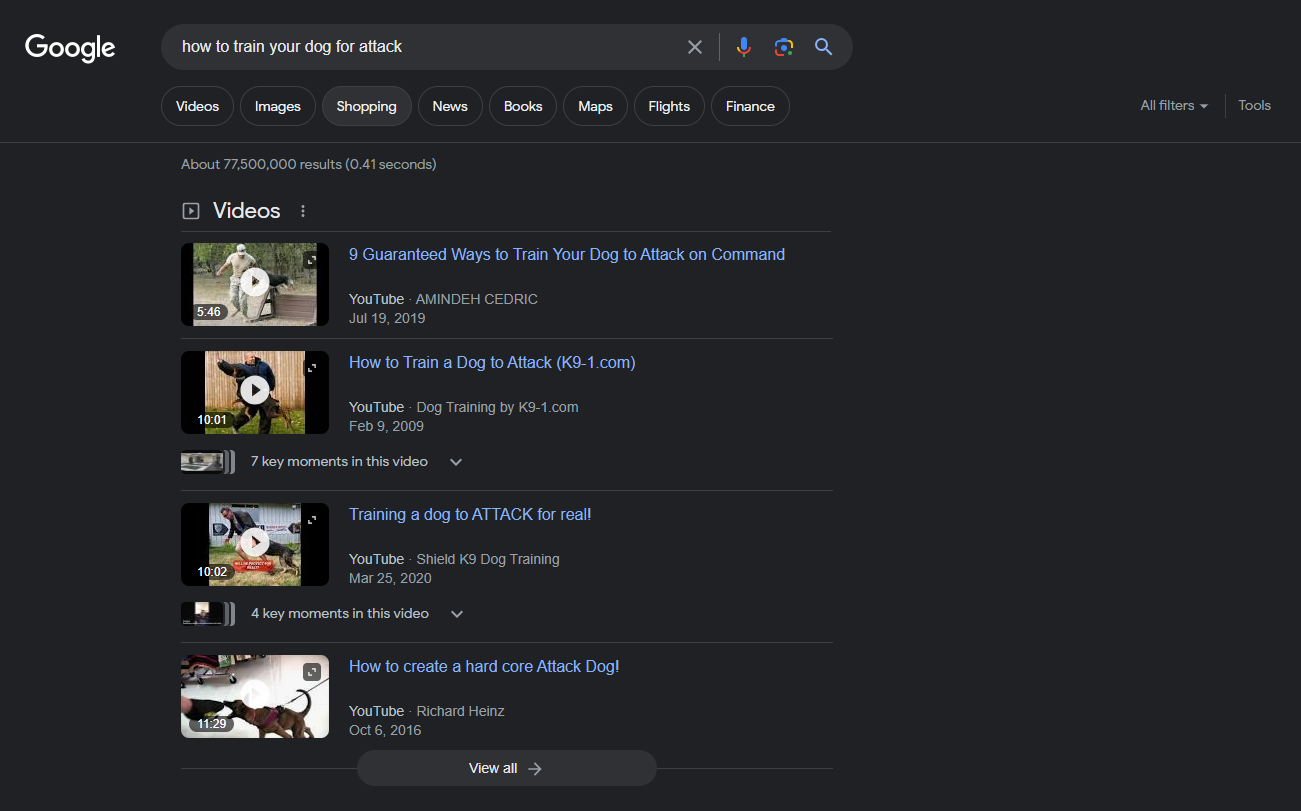Open the Videos section three-dot menu
1301x811 pixels.
(303, 211)
